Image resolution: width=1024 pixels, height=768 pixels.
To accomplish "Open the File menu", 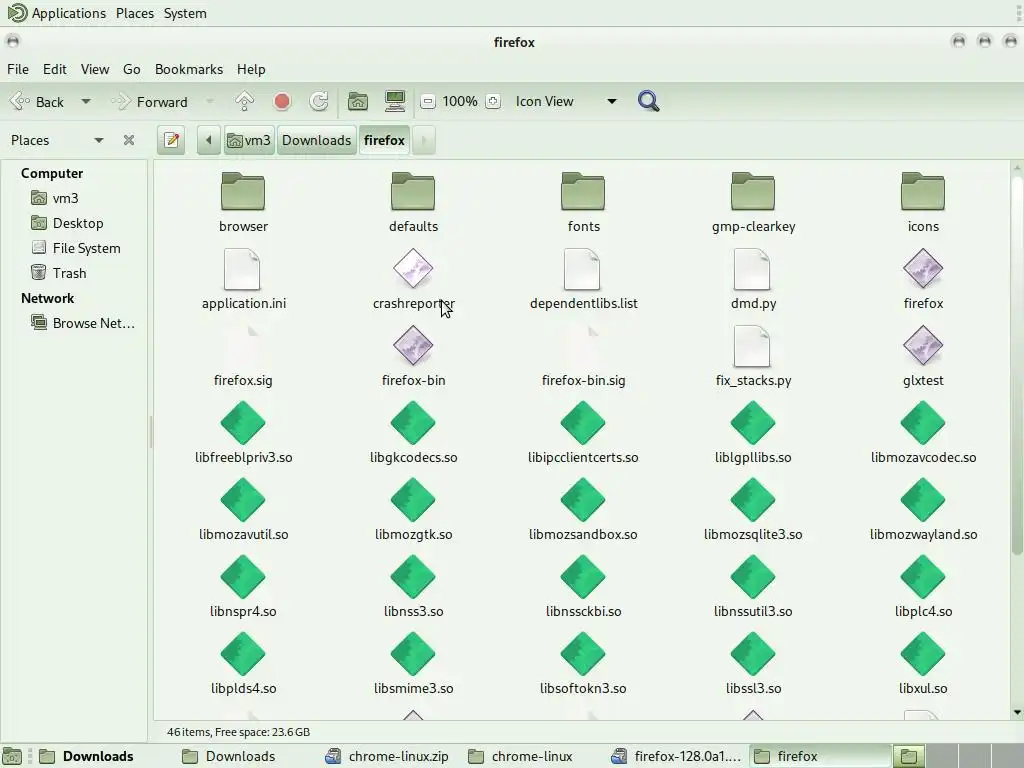I will (18, 69).
